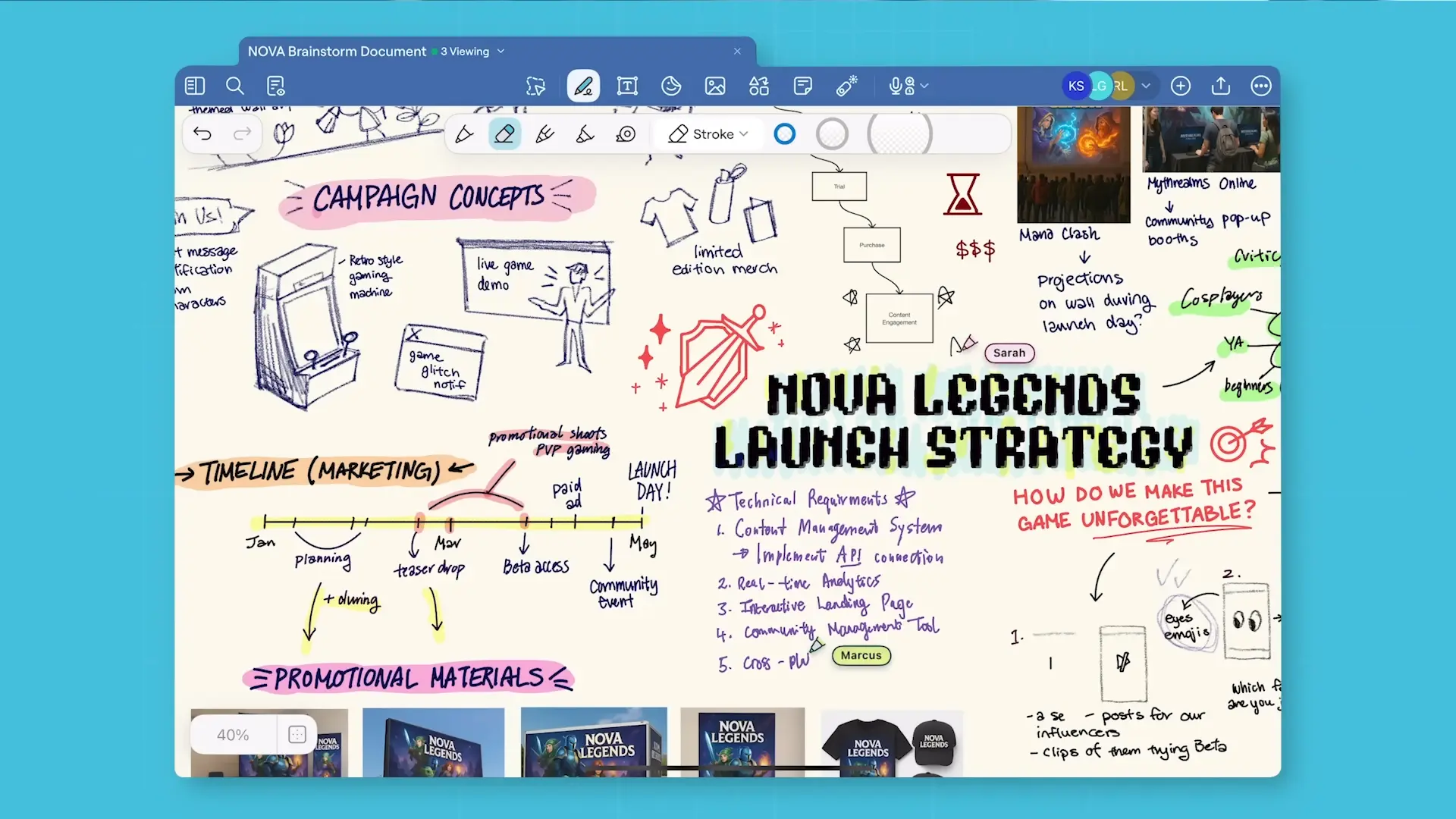Open the sidebar panel icon
The width and height of the screenshot is (1456, 819).
(x=195, y=86)
